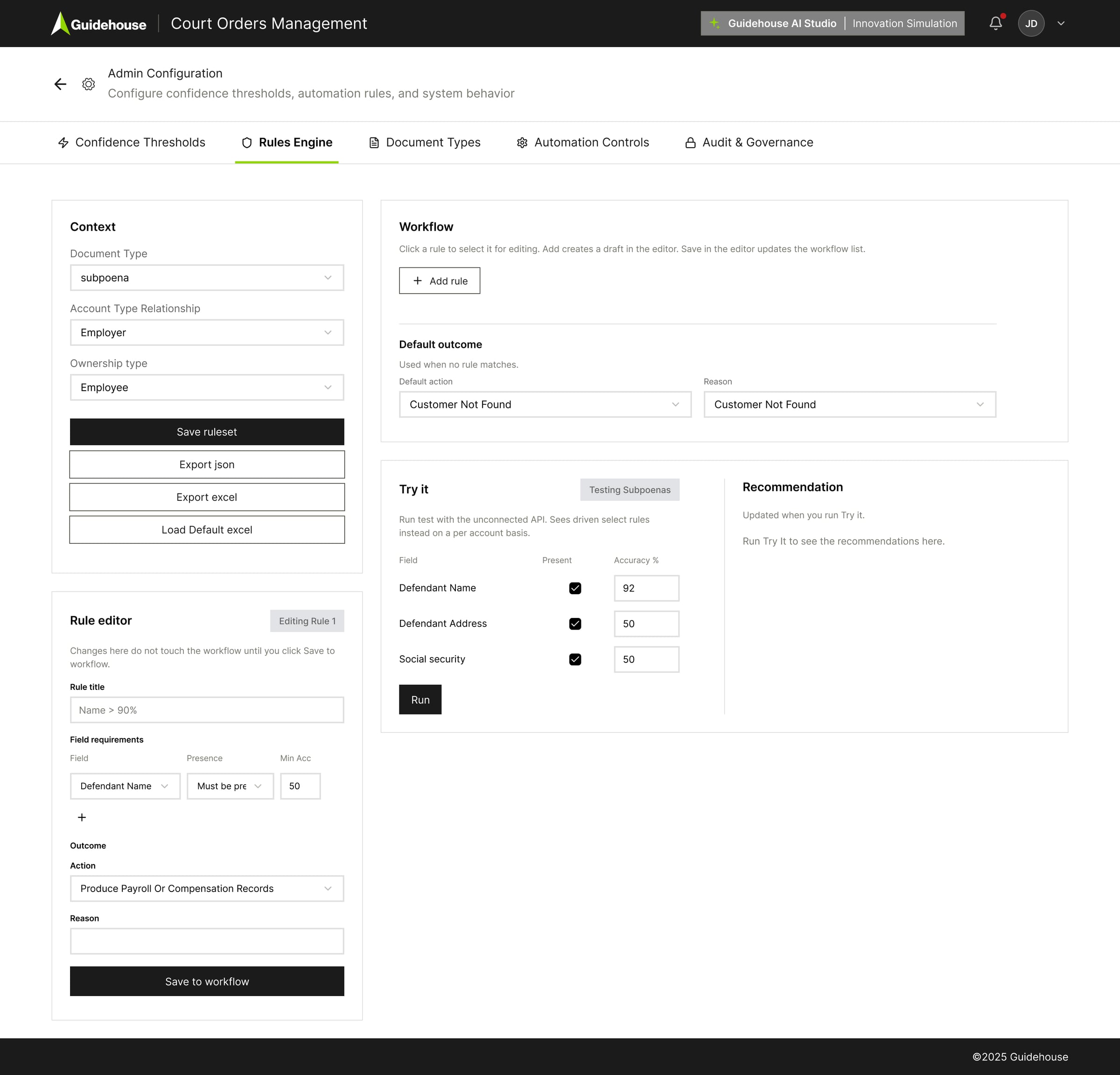Click the Guidehouse logo
1120x1075 pixels.
(x=98, y=23)
